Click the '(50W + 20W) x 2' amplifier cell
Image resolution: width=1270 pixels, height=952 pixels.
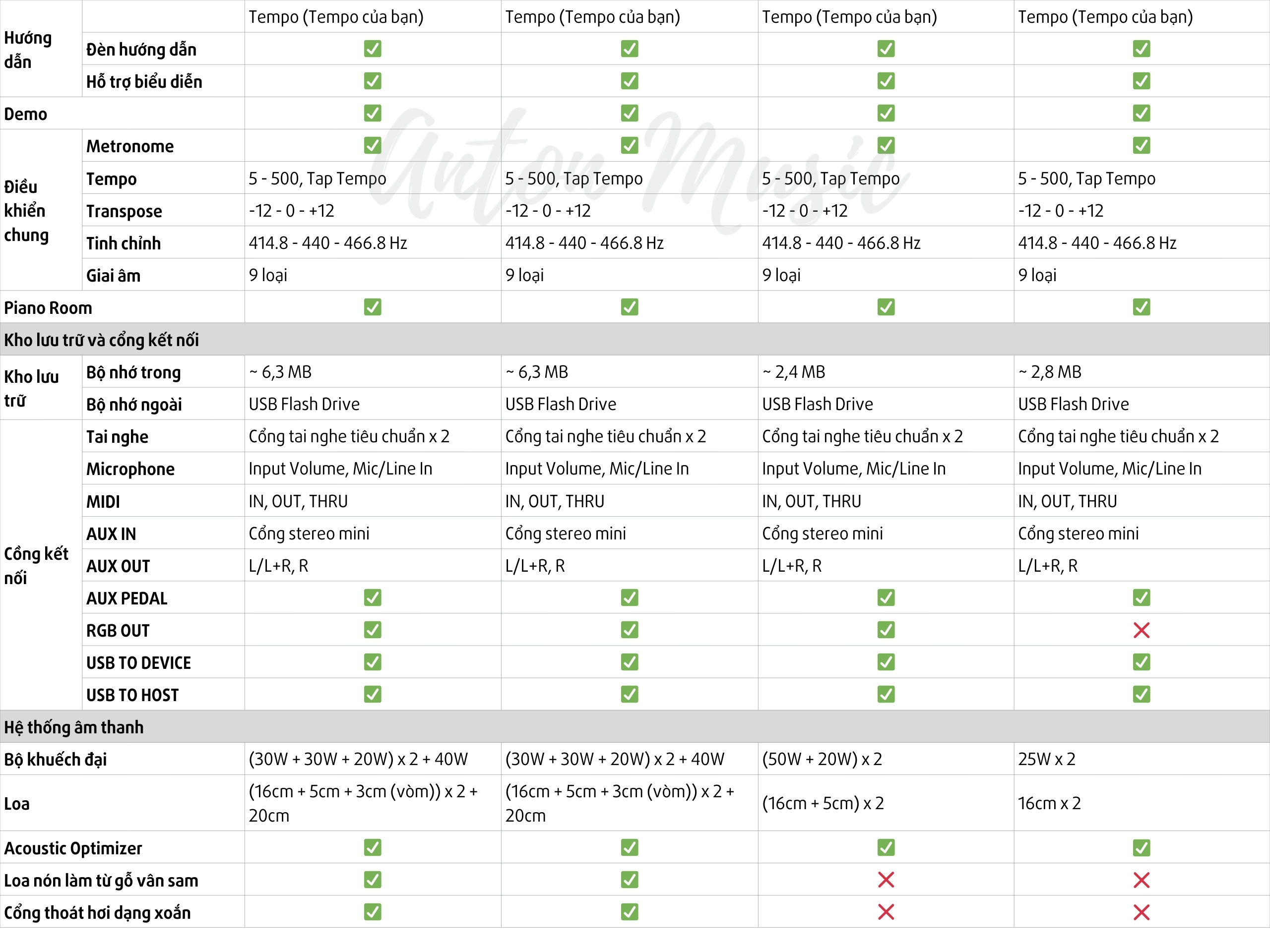click(822, 759)
